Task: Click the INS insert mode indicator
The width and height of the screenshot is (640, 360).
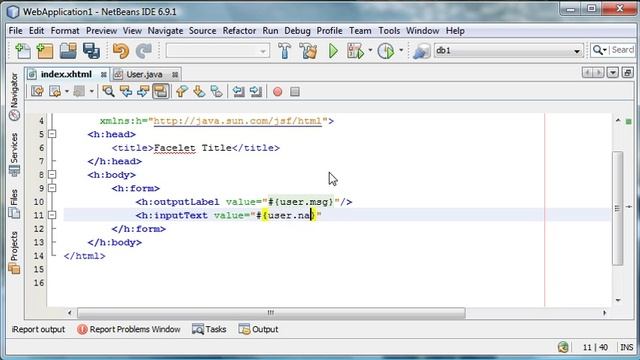Action: (x=627, y=347)
